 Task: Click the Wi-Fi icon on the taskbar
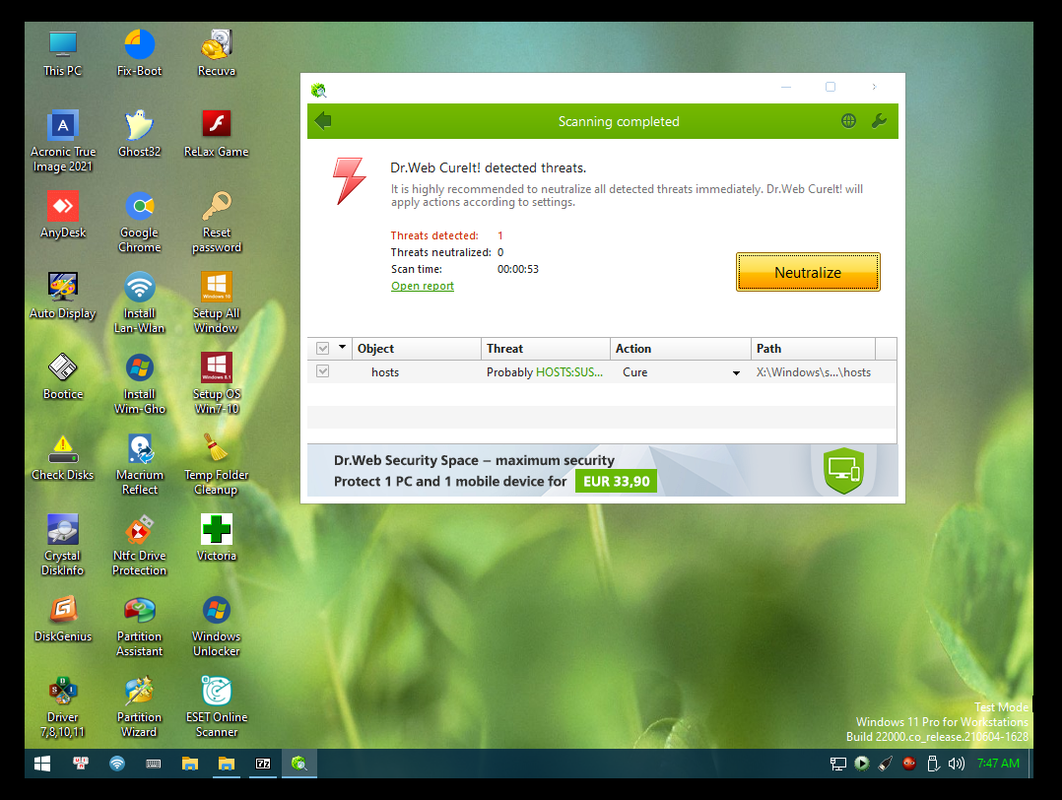[x=117, y=763]
